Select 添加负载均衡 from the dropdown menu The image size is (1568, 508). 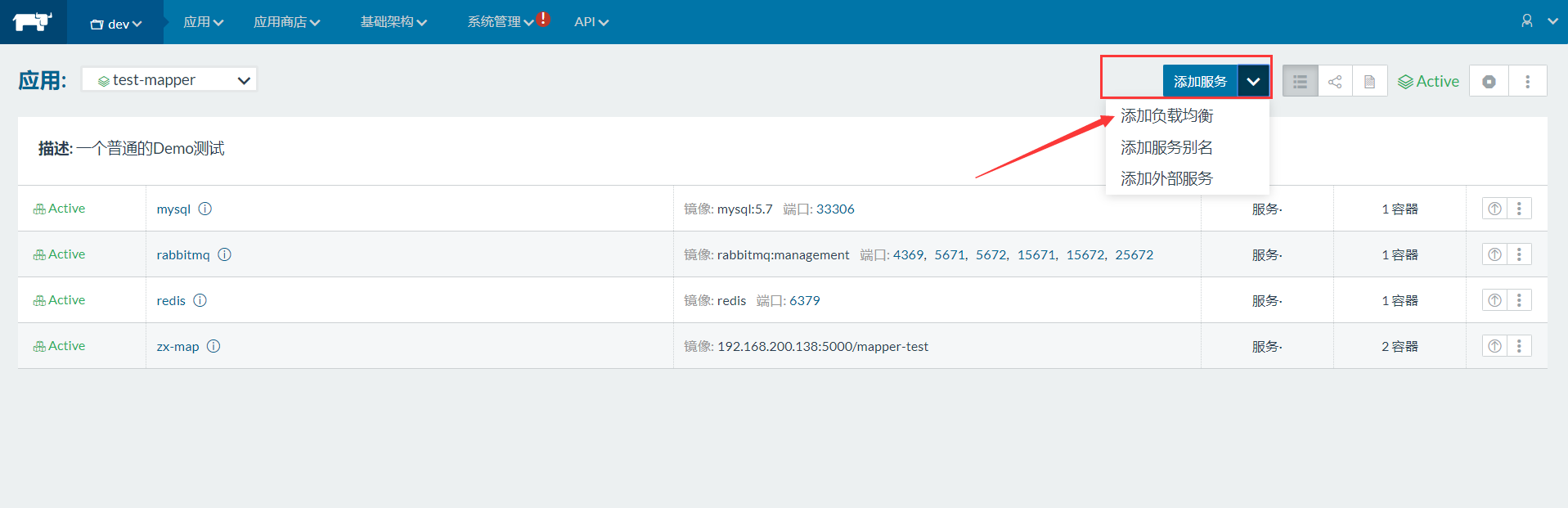1166,116
